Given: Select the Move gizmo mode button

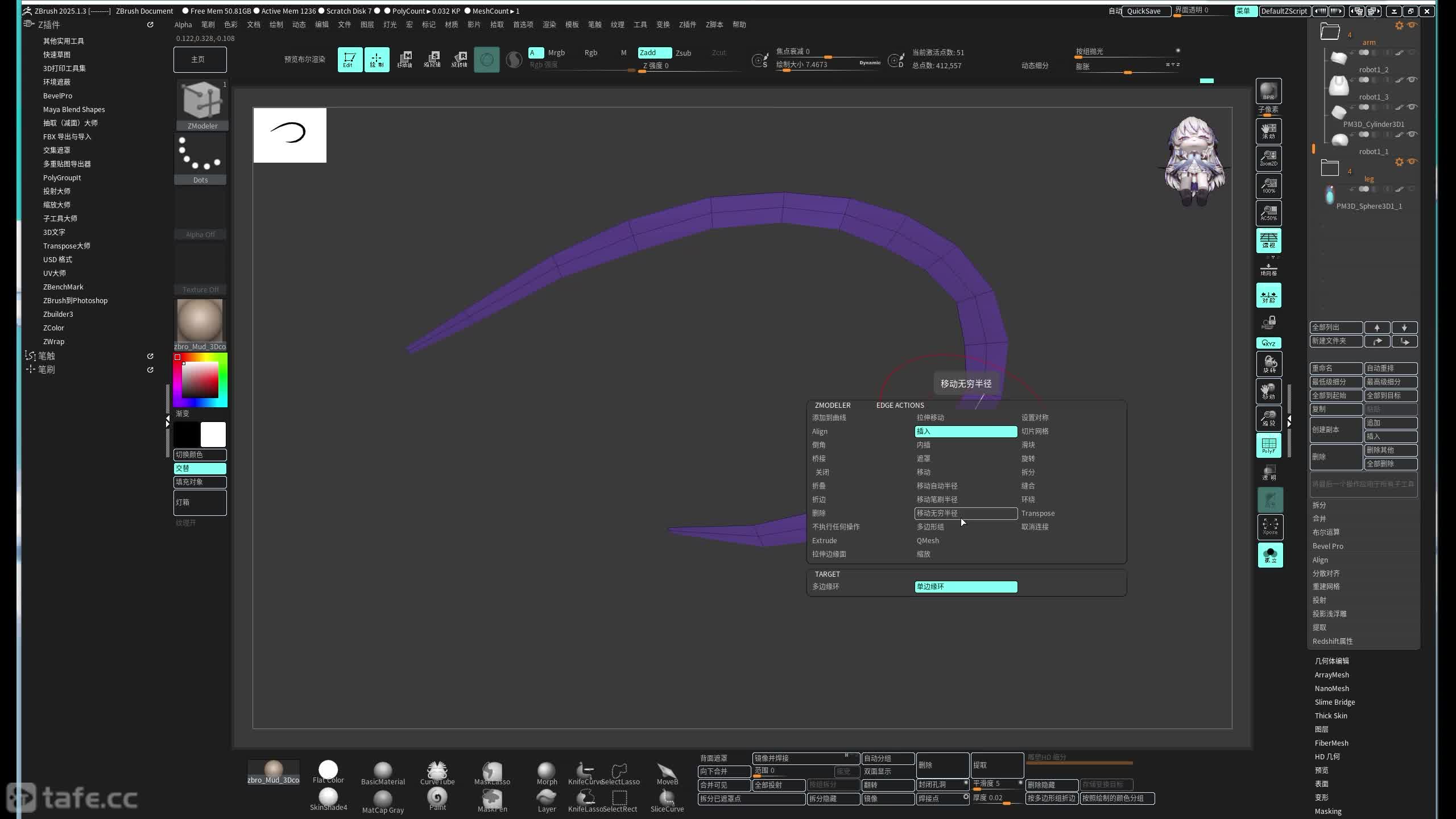Looking at the screenshot, I should 404,59.
